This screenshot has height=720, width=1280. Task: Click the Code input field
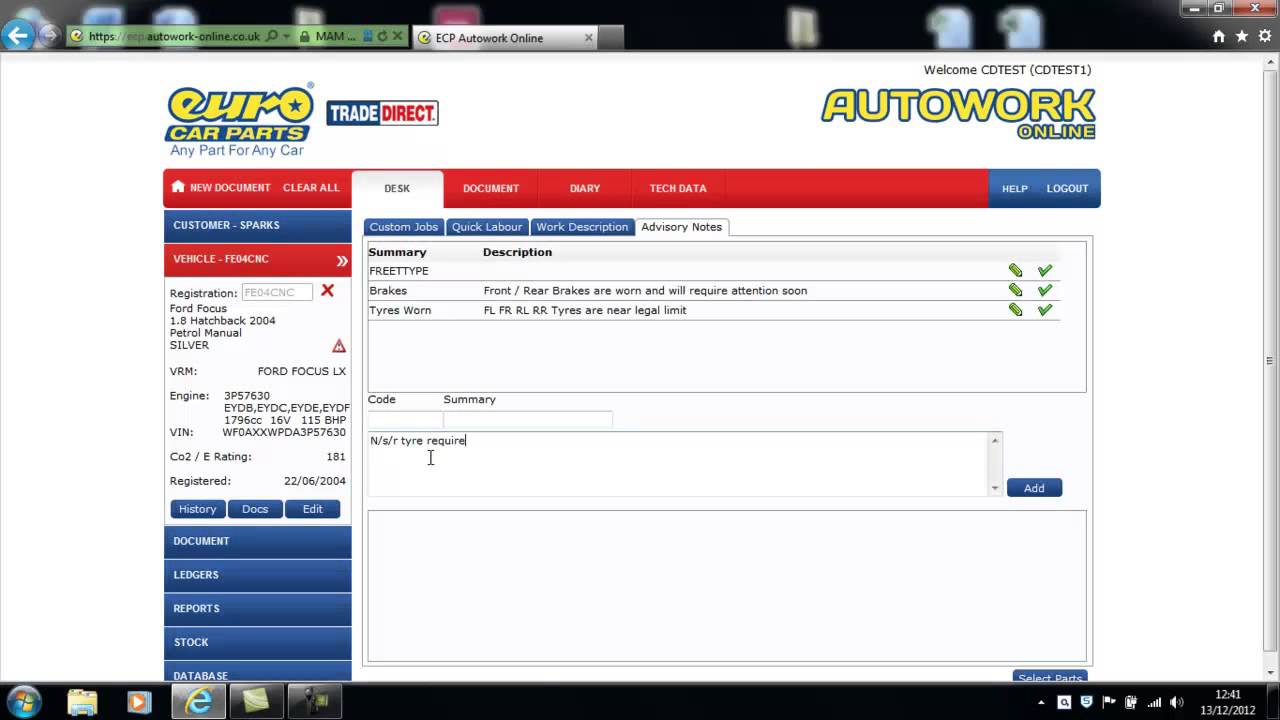pyautogui.click(x=405, y=420)
